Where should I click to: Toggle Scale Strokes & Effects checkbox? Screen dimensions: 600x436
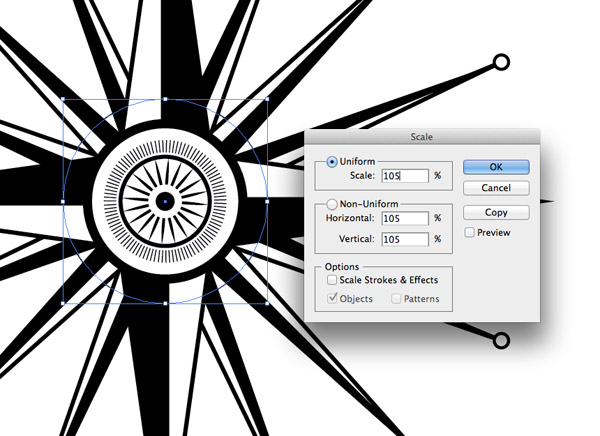pos(332,281)
